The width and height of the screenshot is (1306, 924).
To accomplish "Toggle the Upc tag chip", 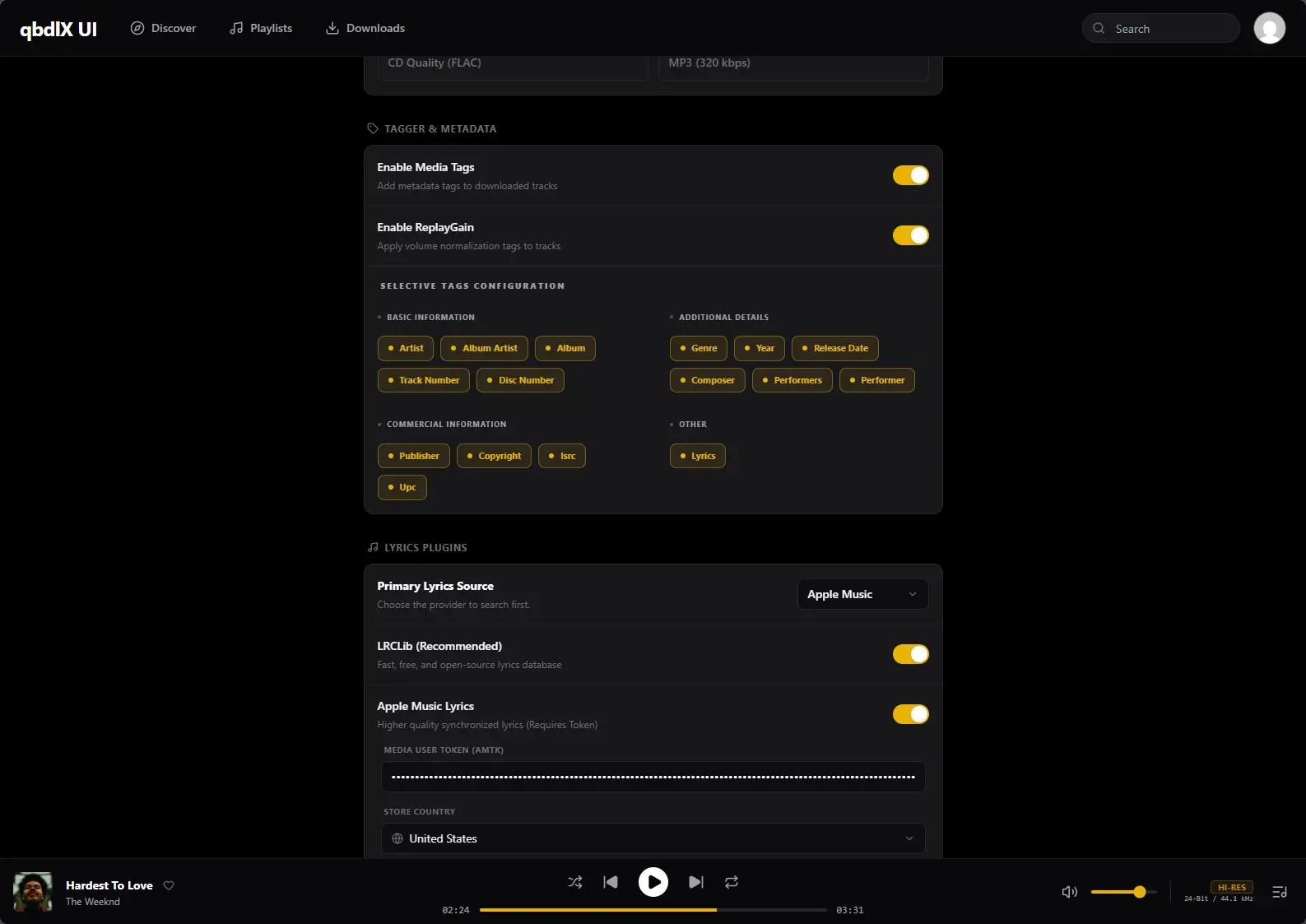I will pos(402,487).
